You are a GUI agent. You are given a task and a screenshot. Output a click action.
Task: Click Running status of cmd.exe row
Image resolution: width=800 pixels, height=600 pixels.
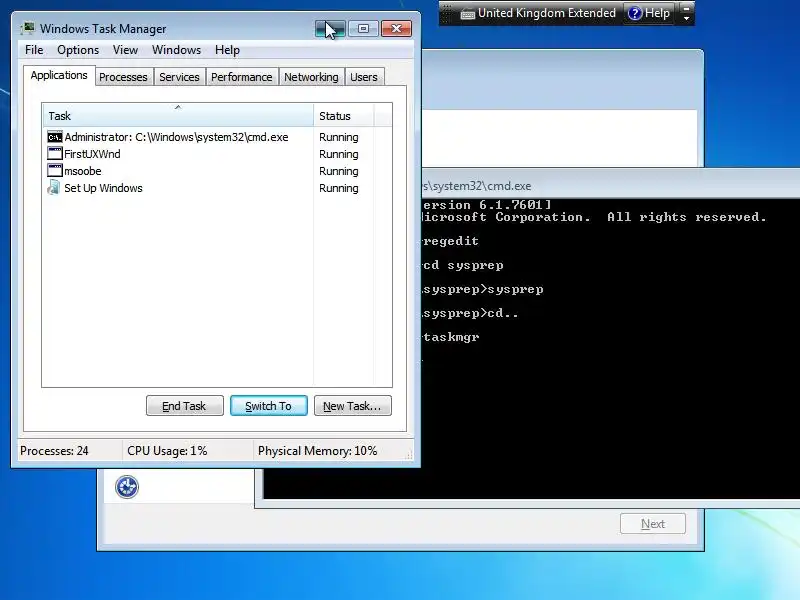click(x=339, y=137)
